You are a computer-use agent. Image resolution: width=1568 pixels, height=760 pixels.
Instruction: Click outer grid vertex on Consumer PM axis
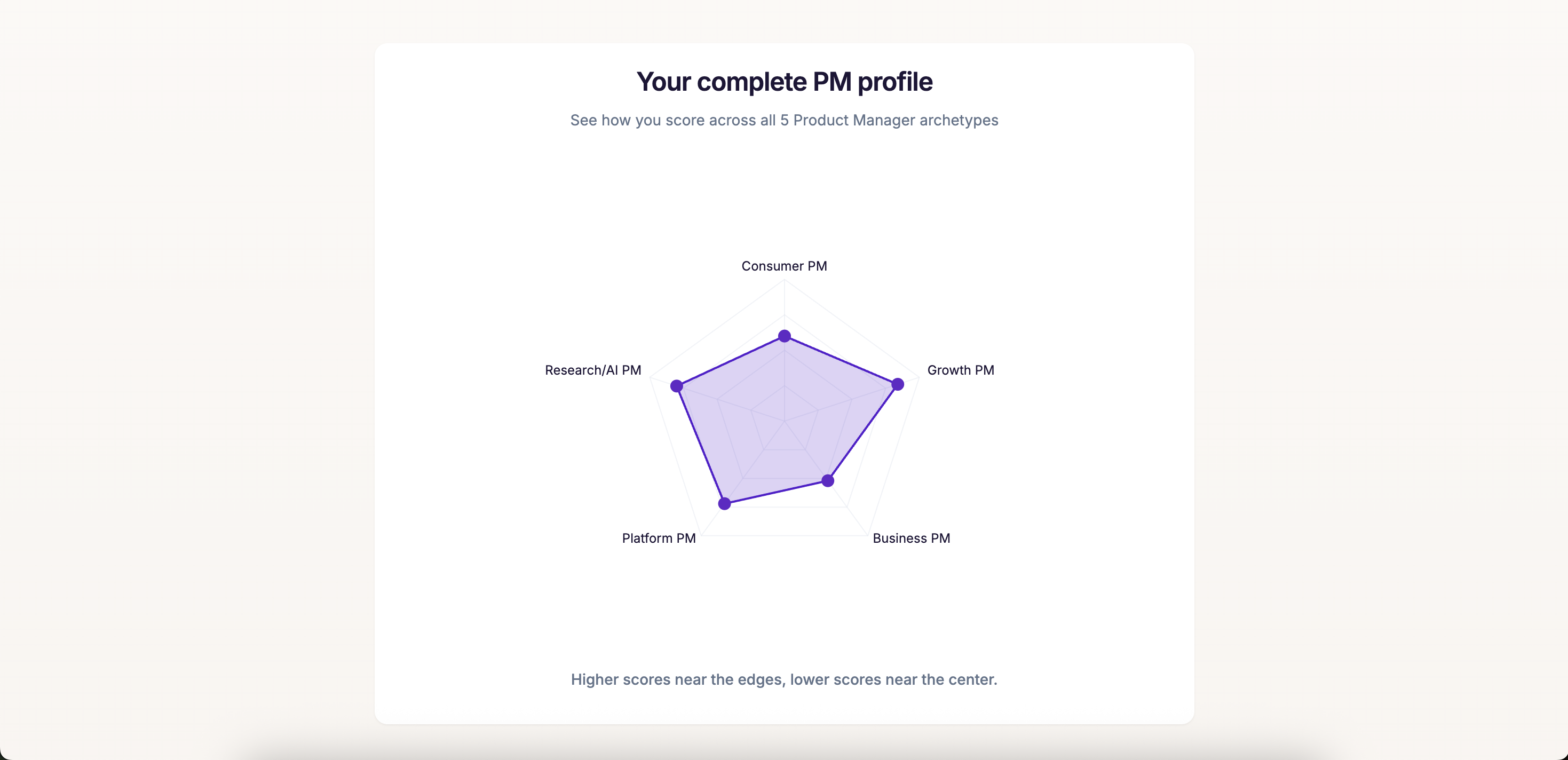point(784,279)
